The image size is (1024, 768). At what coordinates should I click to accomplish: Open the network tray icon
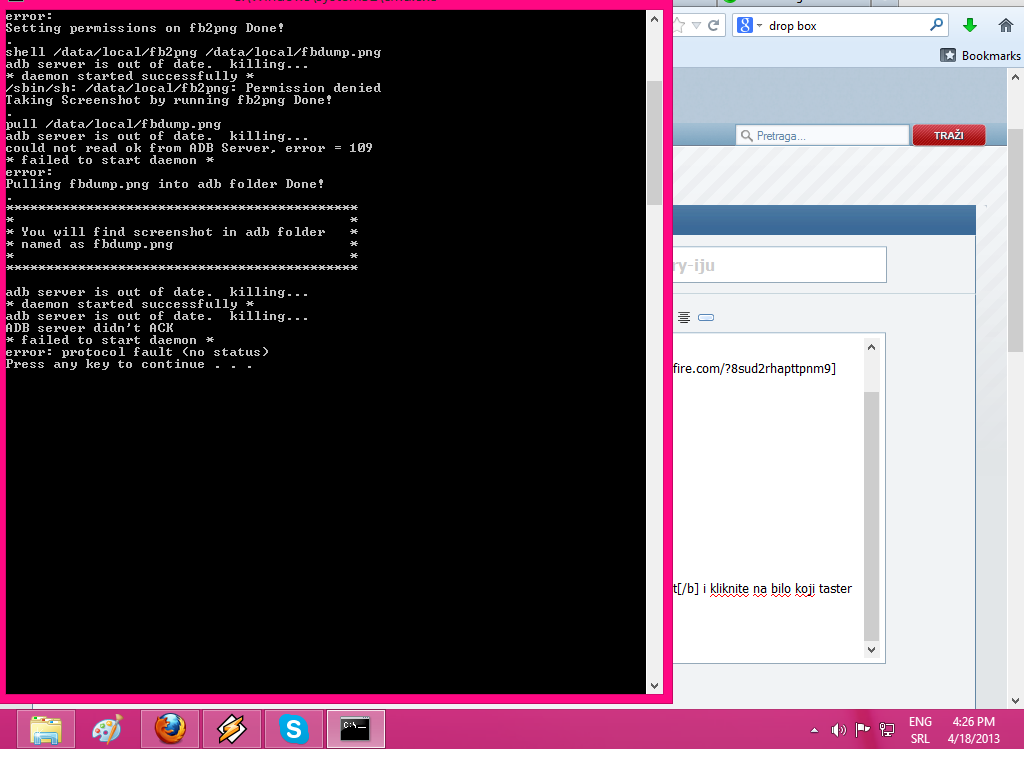pos(887,730)
